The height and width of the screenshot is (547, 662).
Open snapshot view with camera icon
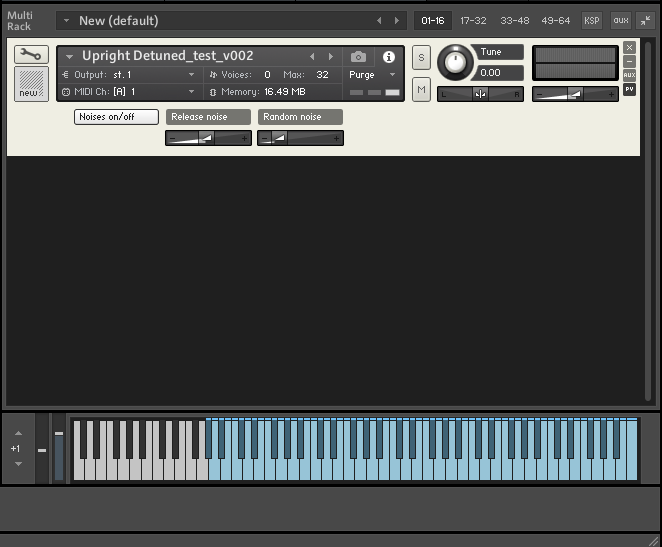point(358,57)
